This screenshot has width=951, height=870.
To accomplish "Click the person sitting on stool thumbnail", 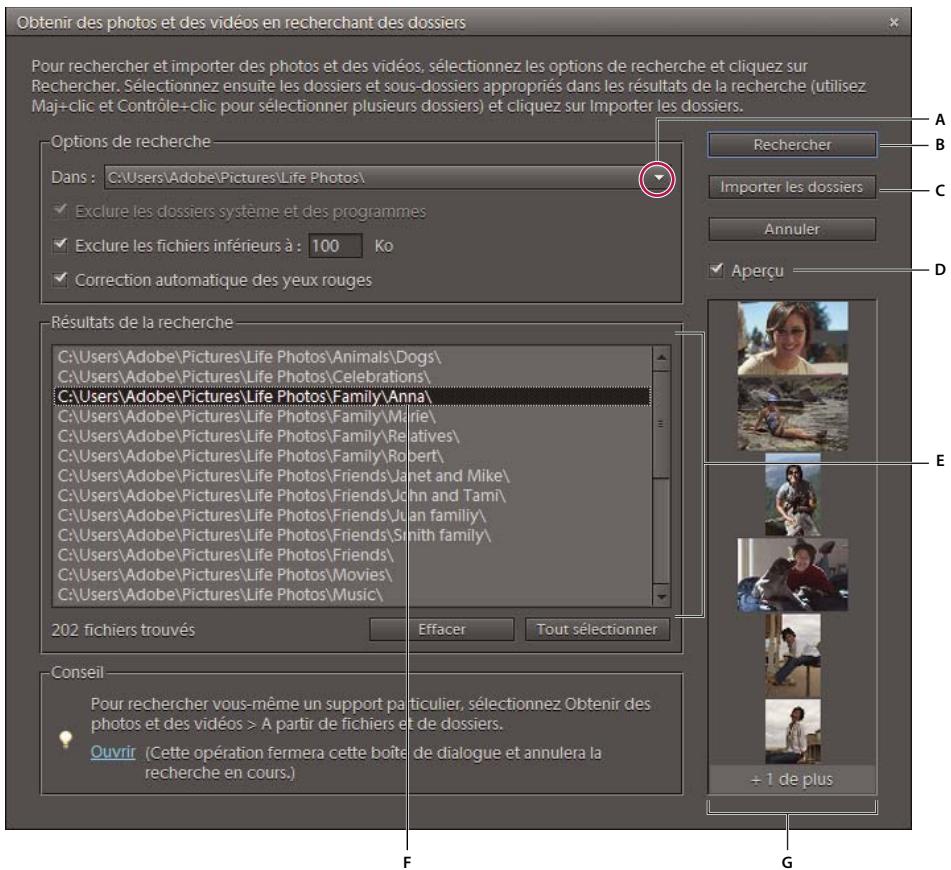I will coord(793,655).
